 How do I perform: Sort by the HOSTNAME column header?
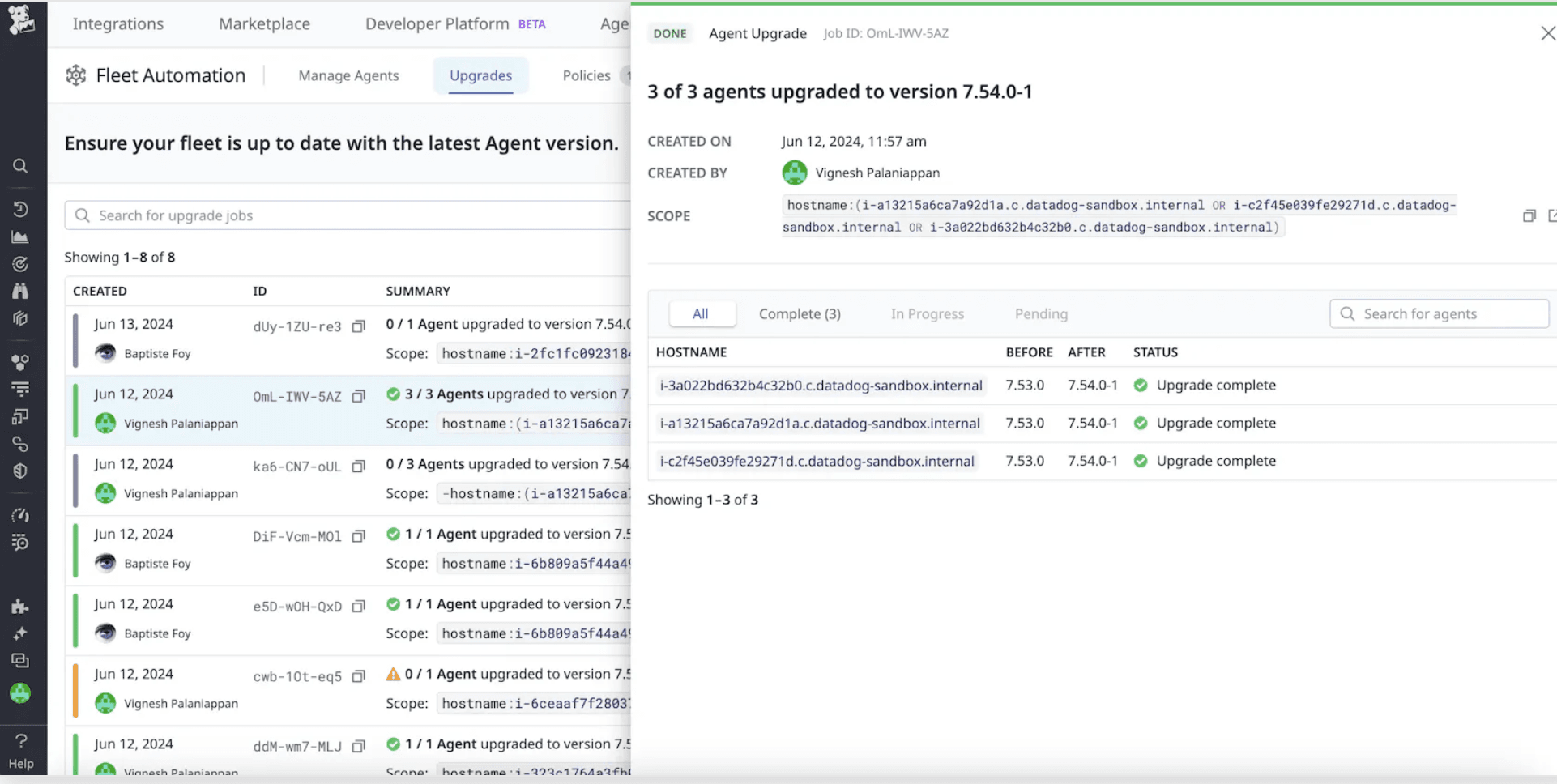691,352
